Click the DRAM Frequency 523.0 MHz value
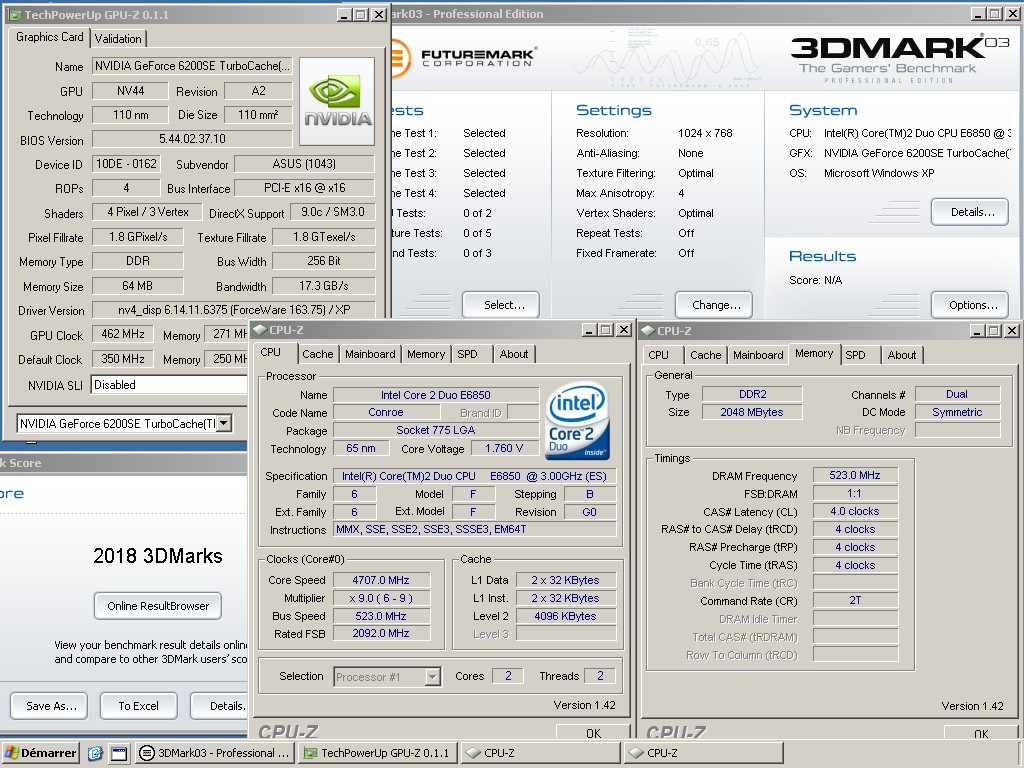The height and width of the screenshot is (768, 1024). pos(855,475)
